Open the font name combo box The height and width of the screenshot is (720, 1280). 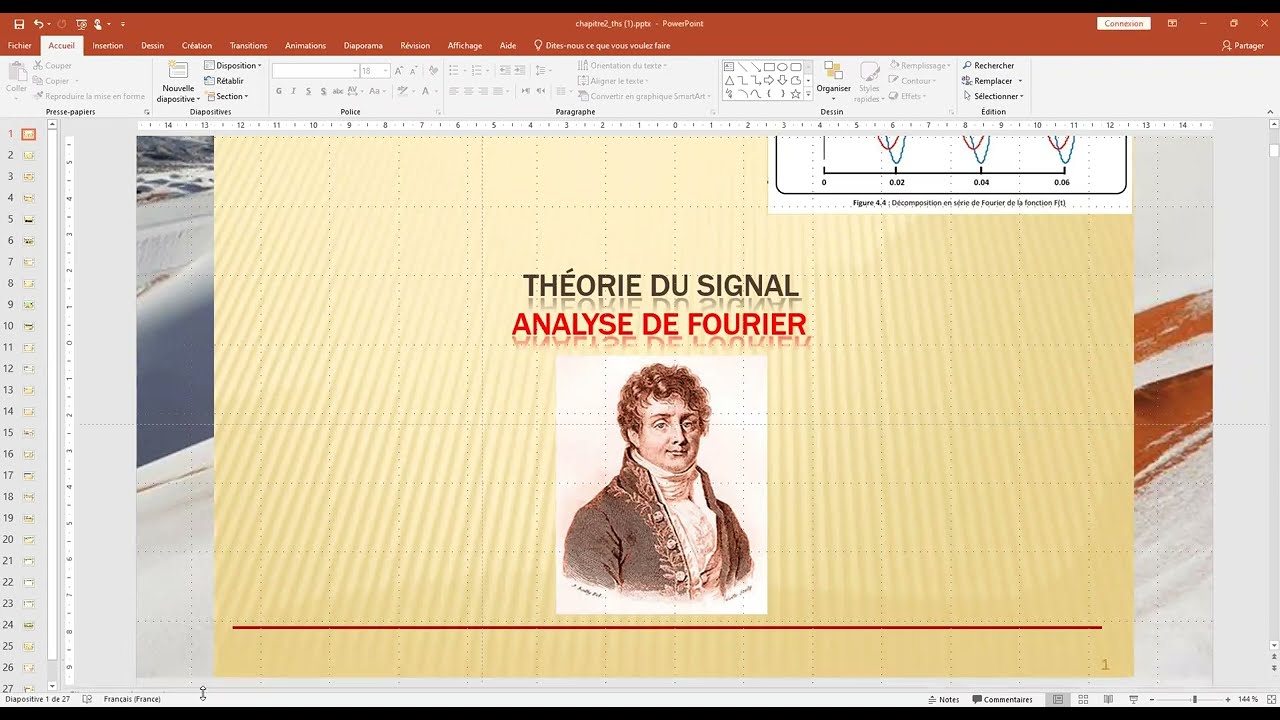[316, 71]
